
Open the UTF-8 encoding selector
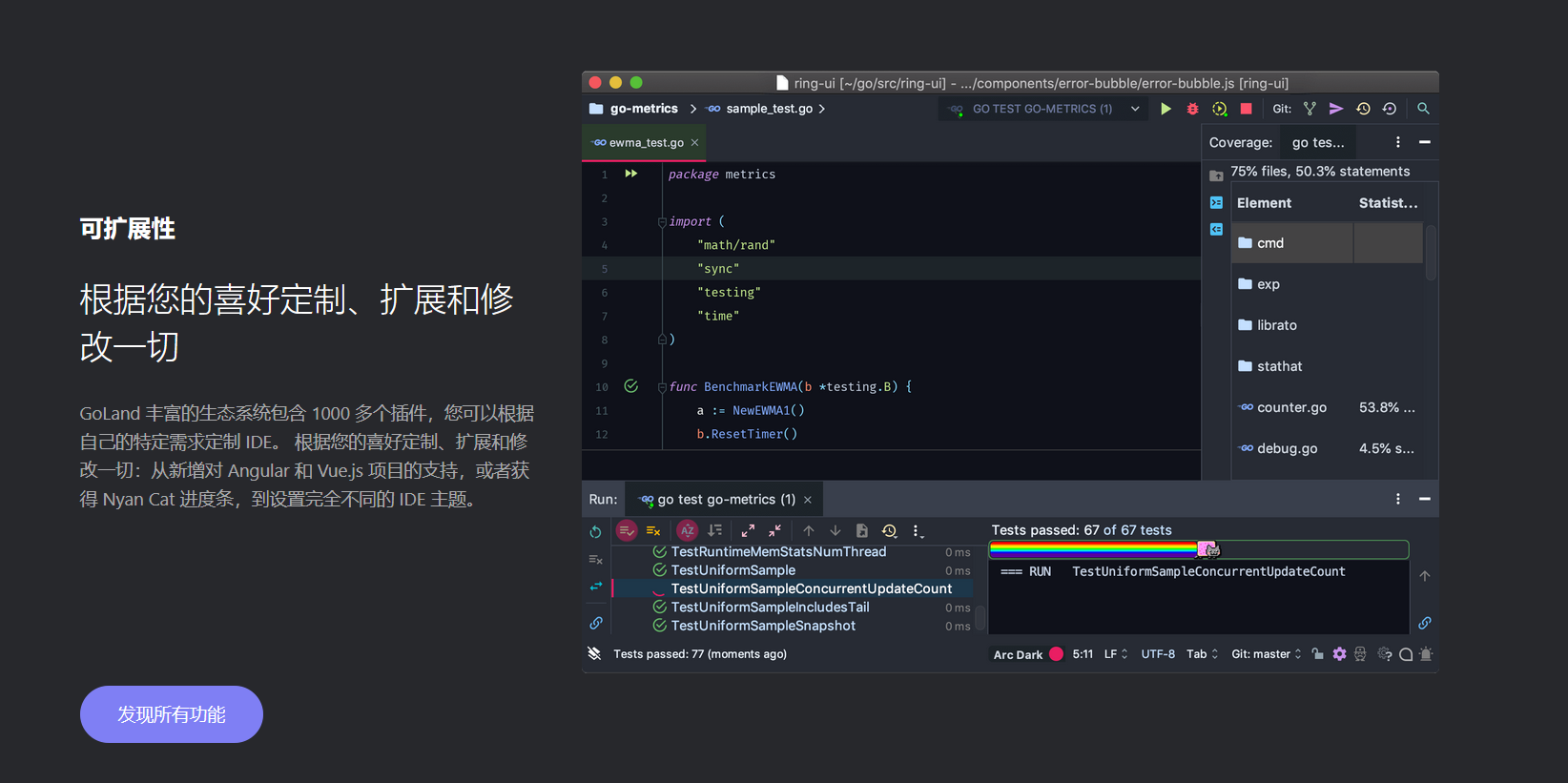[x=1158, y=654]
